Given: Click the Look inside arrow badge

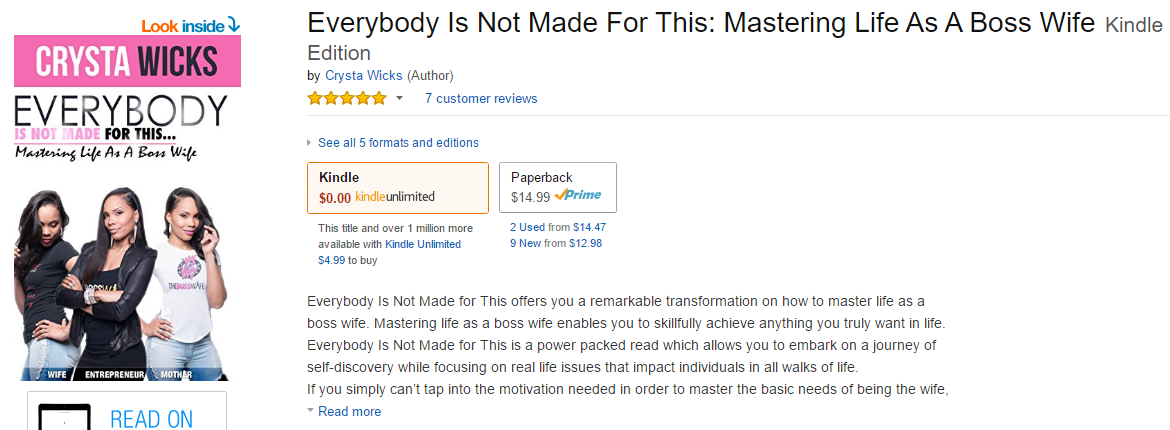Looking at the screenshot, I should click(190, 25).
